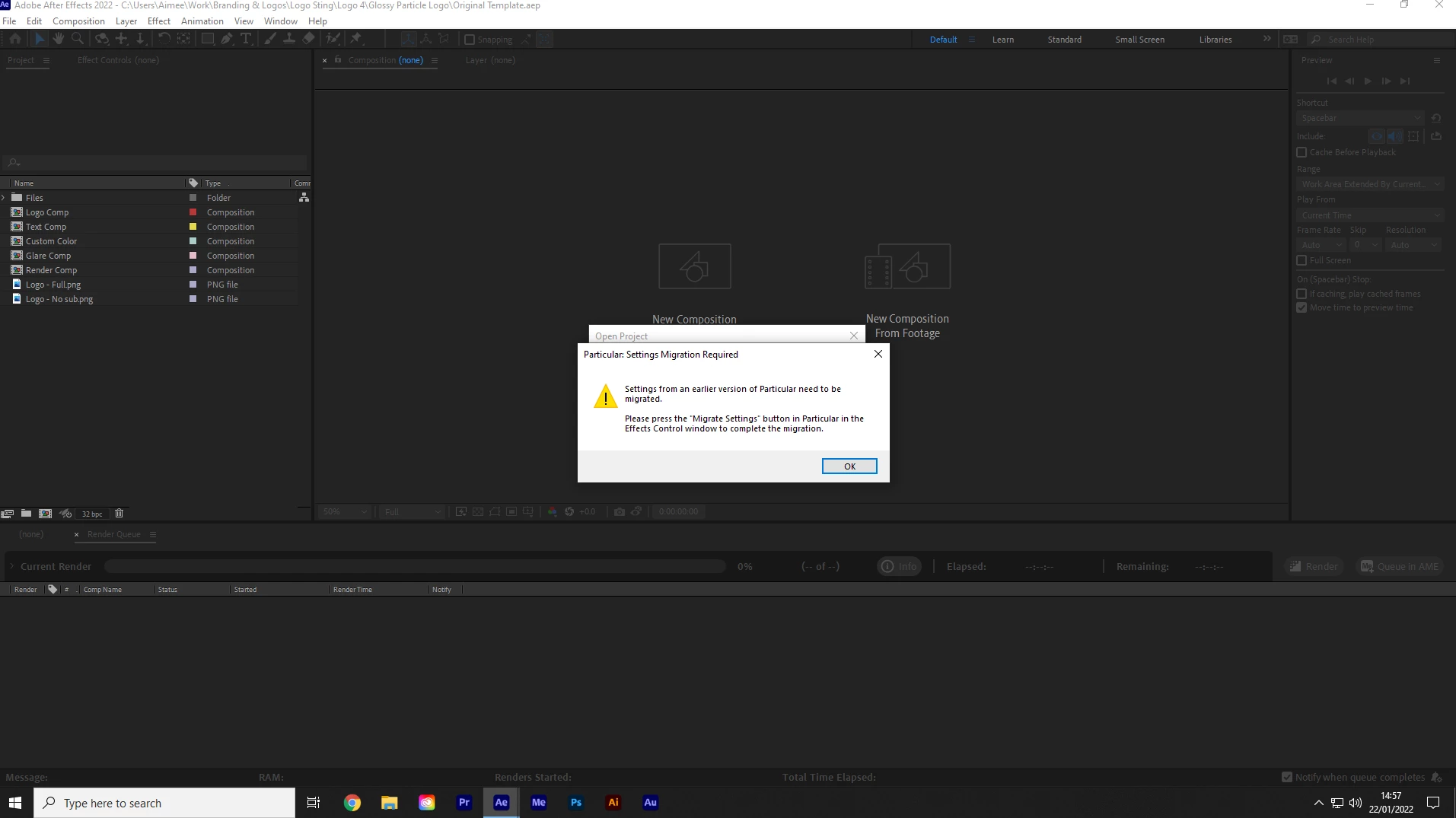The width and height of the screenshot is (1456, 818).
Task: Open the Frame Rate Auto dropdown
Action: click(x=1321, y=245)
